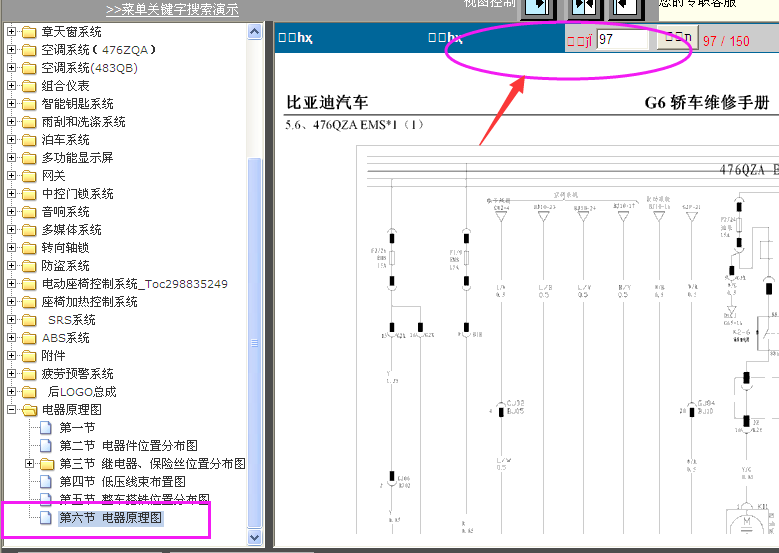Select the 空调系统(476ZQA) label
The width and height of the screenshot is (779, 553).
tap(98, 50)
